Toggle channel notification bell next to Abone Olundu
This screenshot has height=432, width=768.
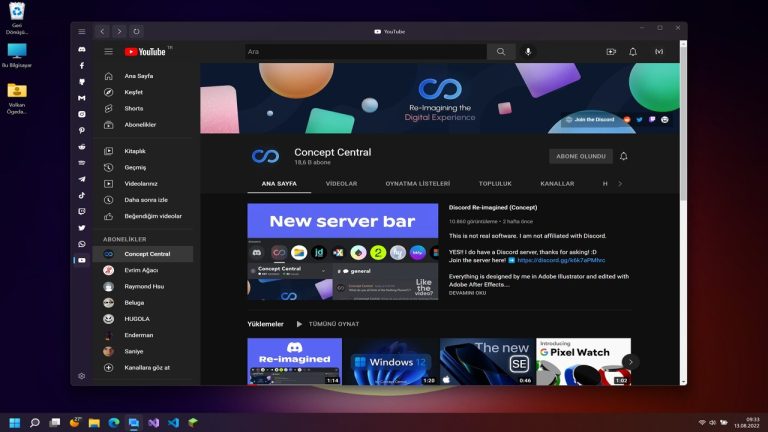[624, 156]
